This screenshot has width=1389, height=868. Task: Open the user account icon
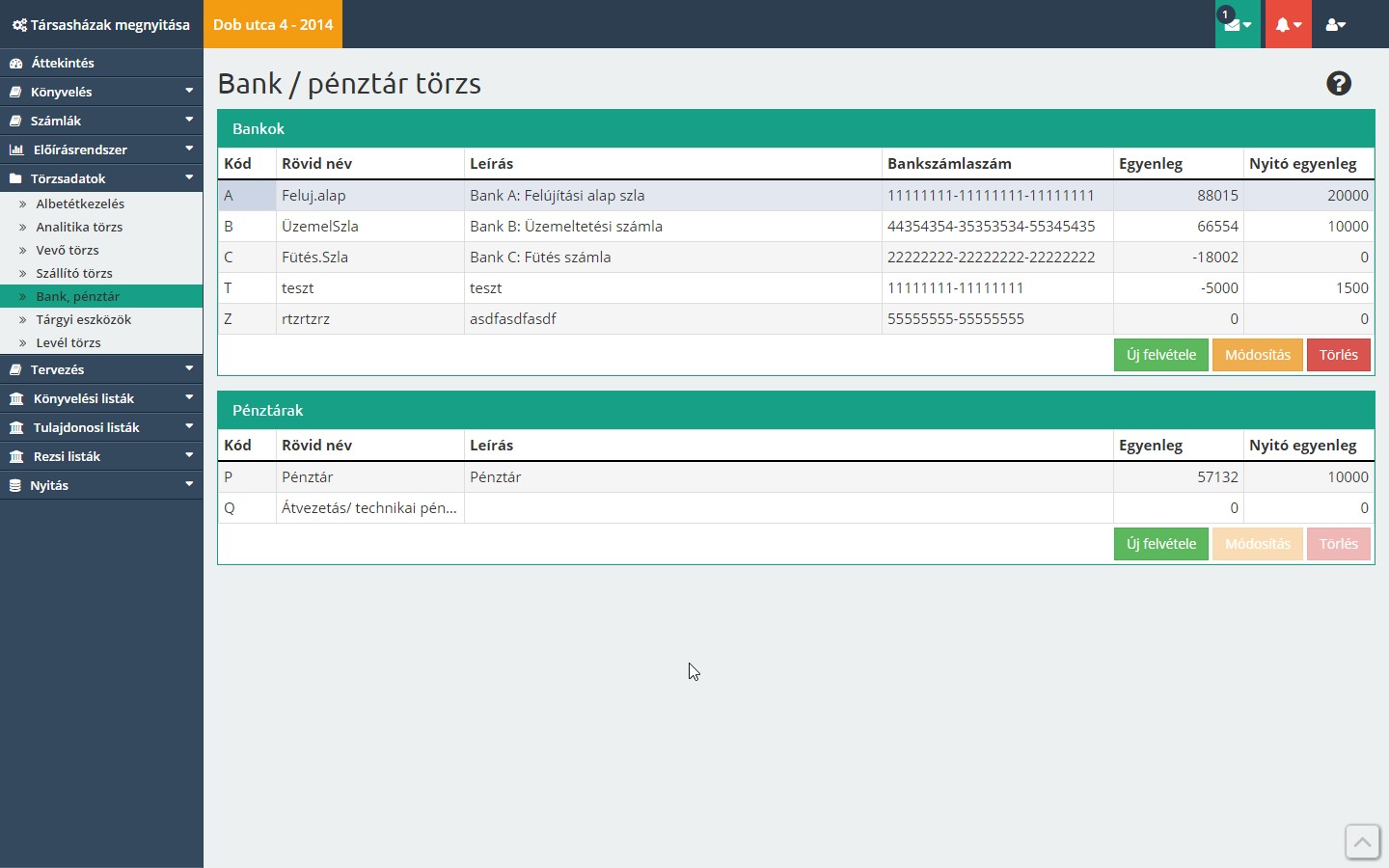1335,25
